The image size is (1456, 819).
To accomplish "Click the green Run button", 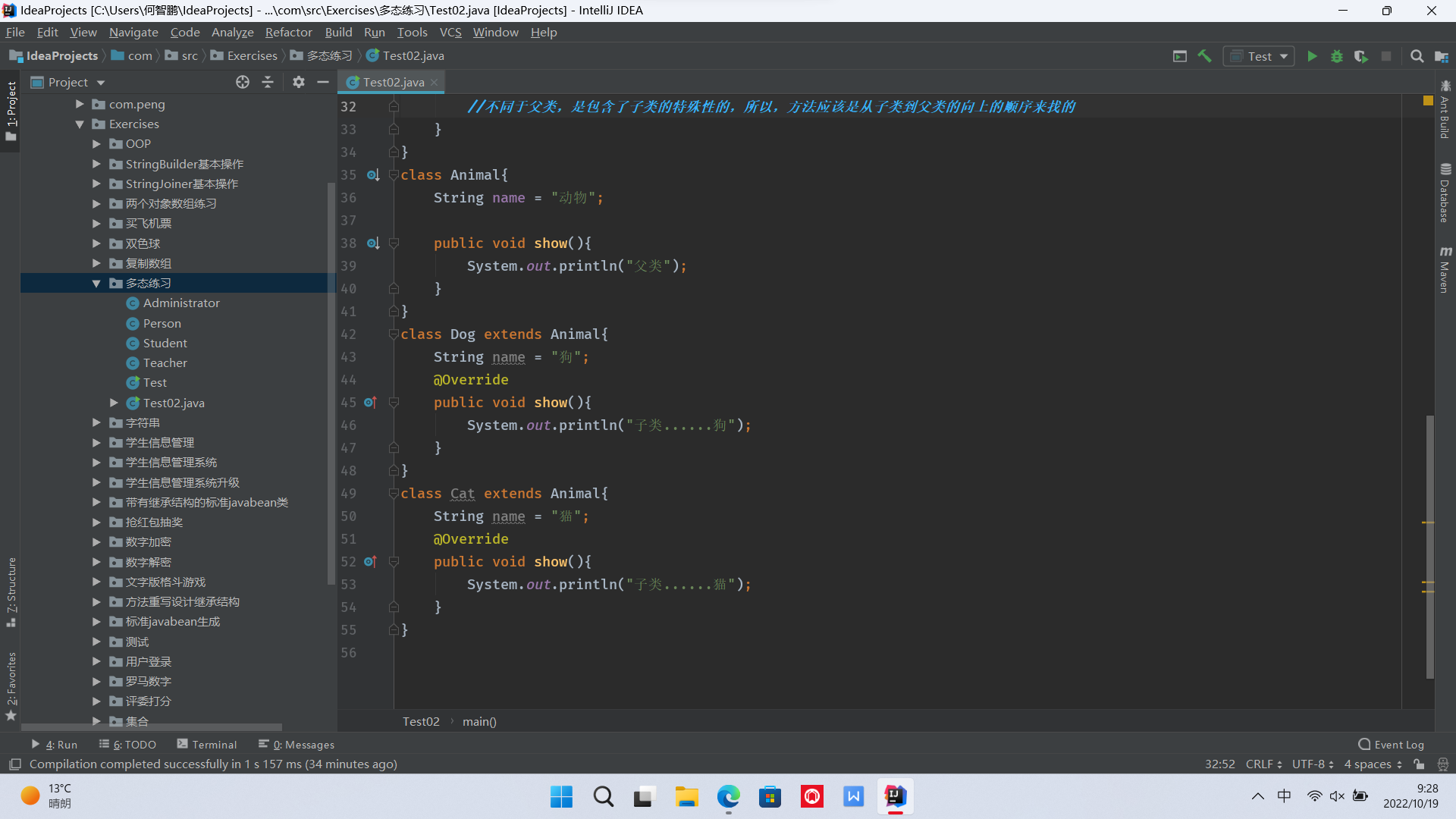I will coord(1312,56).
